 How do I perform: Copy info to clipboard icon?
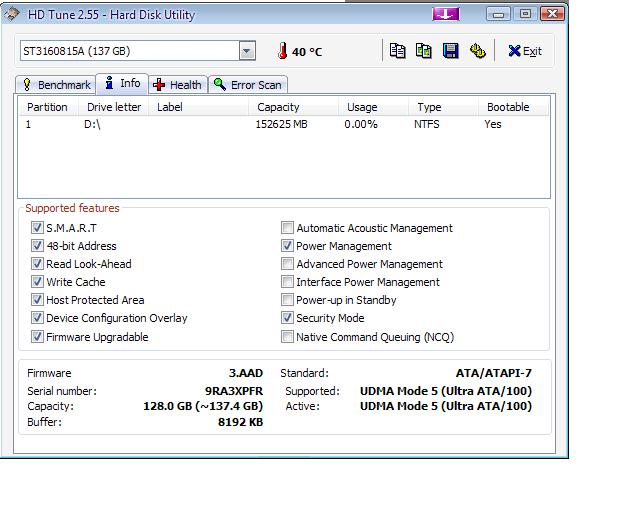tap(397, 51)
